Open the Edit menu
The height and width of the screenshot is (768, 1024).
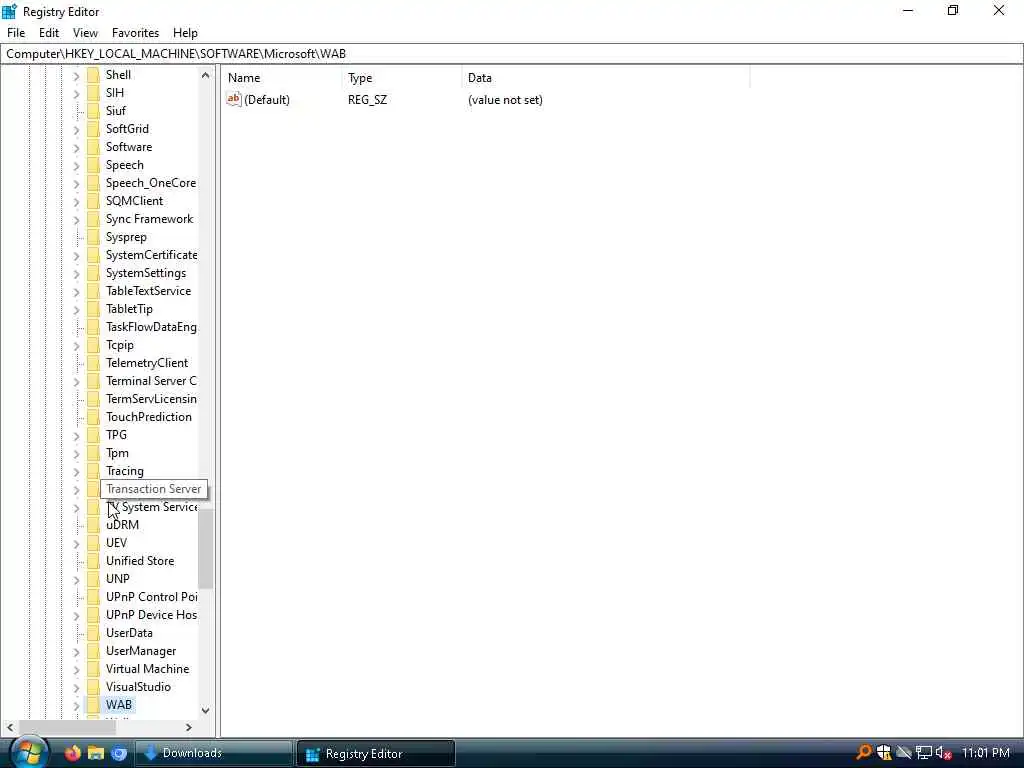49,33
